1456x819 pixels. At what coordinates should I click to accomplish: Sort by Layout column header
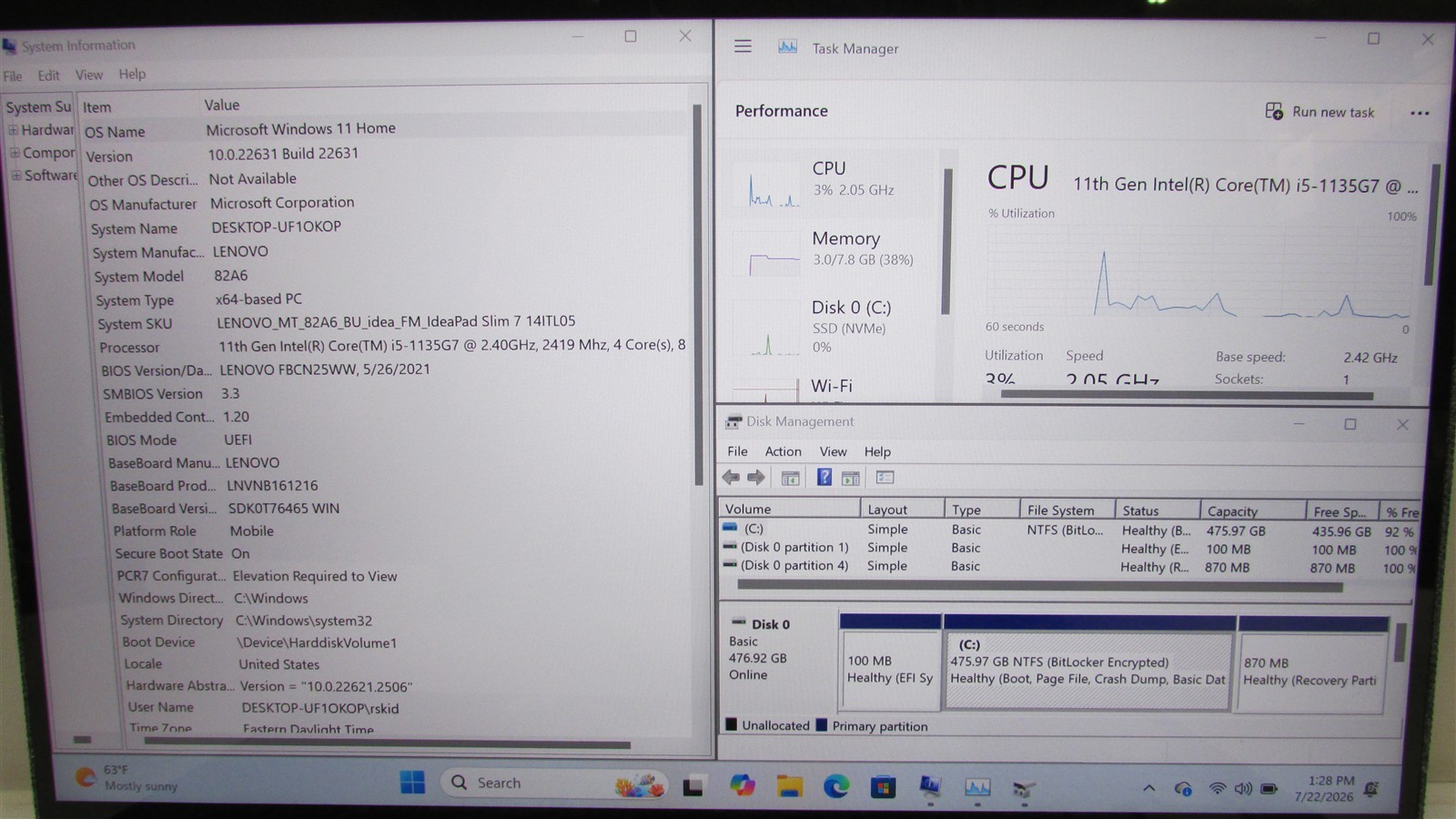coord(901,510)
